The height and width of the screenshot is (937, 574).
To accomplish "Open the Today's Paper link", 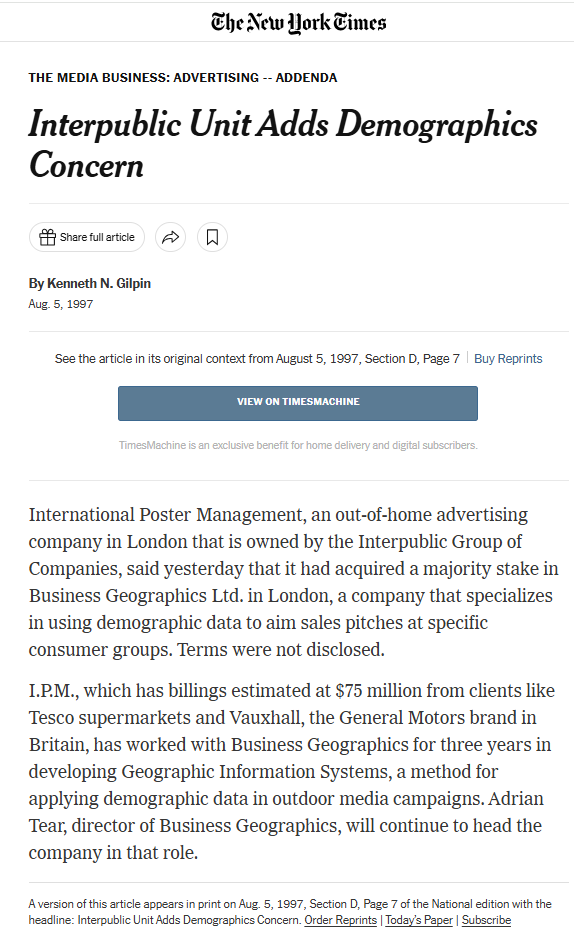I will [419, 920].
